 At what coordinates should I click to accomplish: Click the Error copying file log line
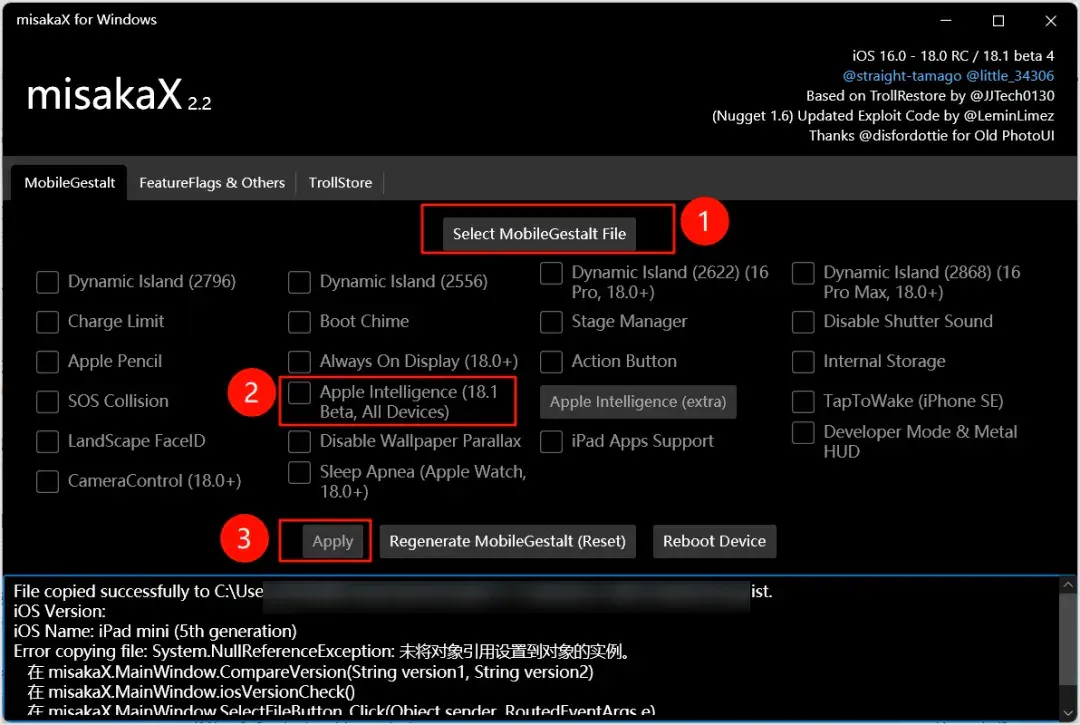pyautogui.click(x=322, y=651)
